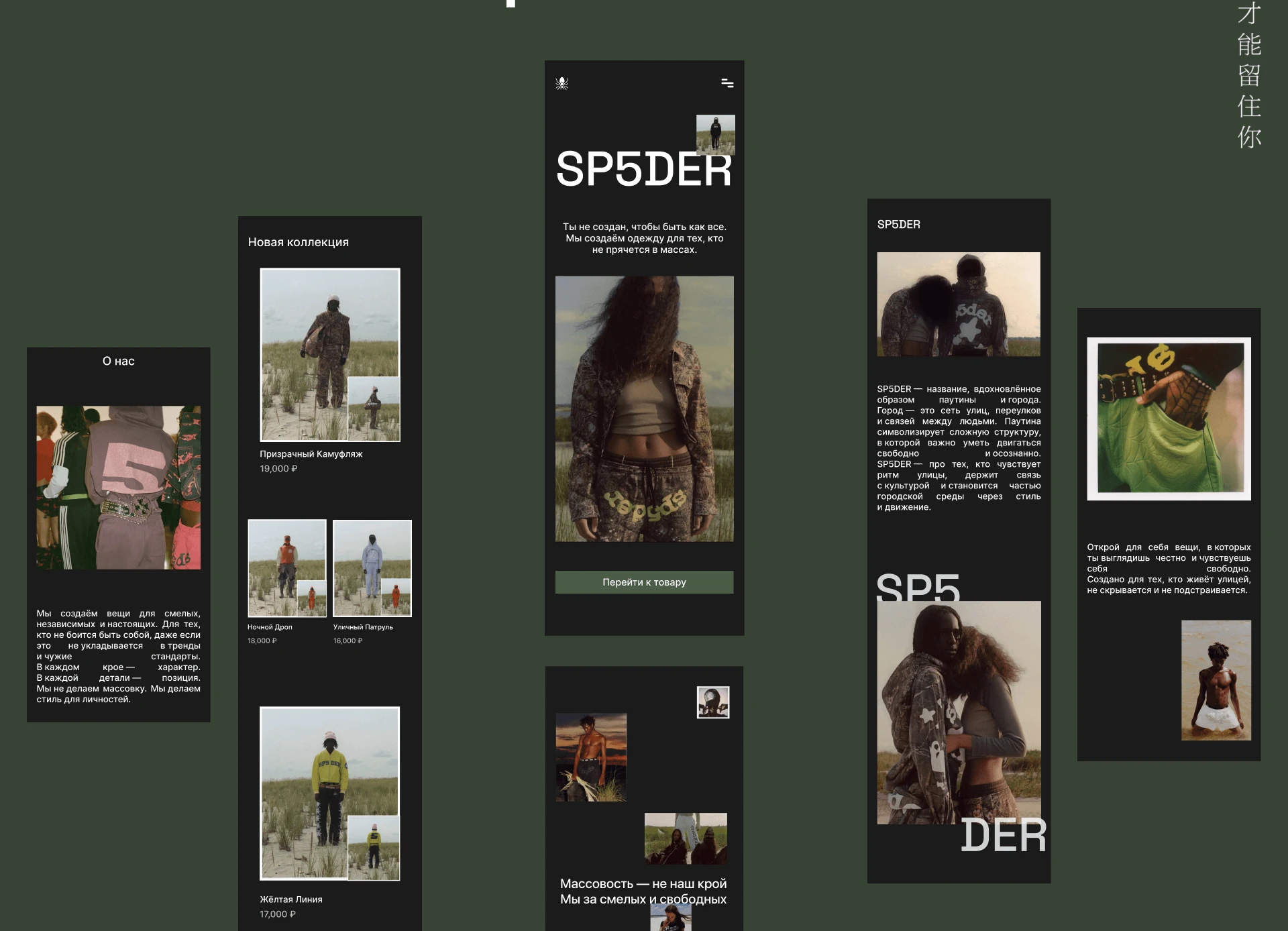1288x931 pixels.
Task: Open the Жёлтая Линия product image
Action: tap(329, 793)
